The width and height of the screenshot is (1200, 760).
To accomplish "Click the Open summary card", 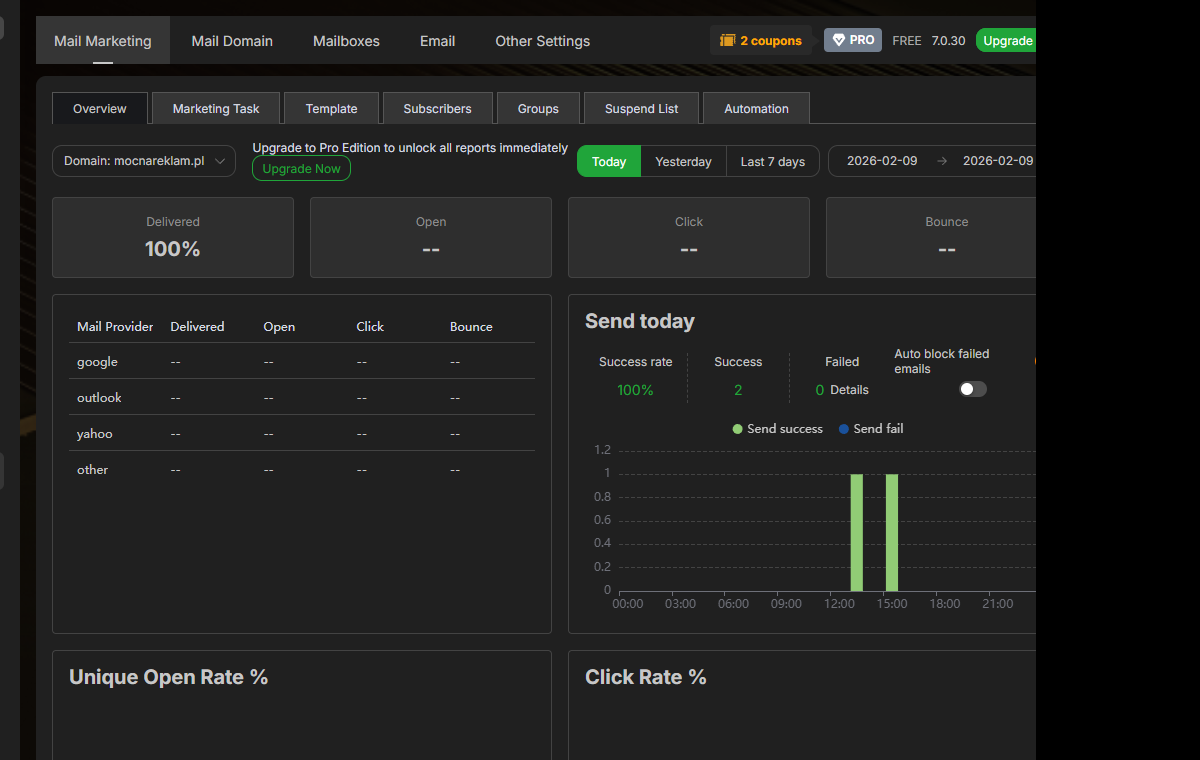I will (431, 237).
